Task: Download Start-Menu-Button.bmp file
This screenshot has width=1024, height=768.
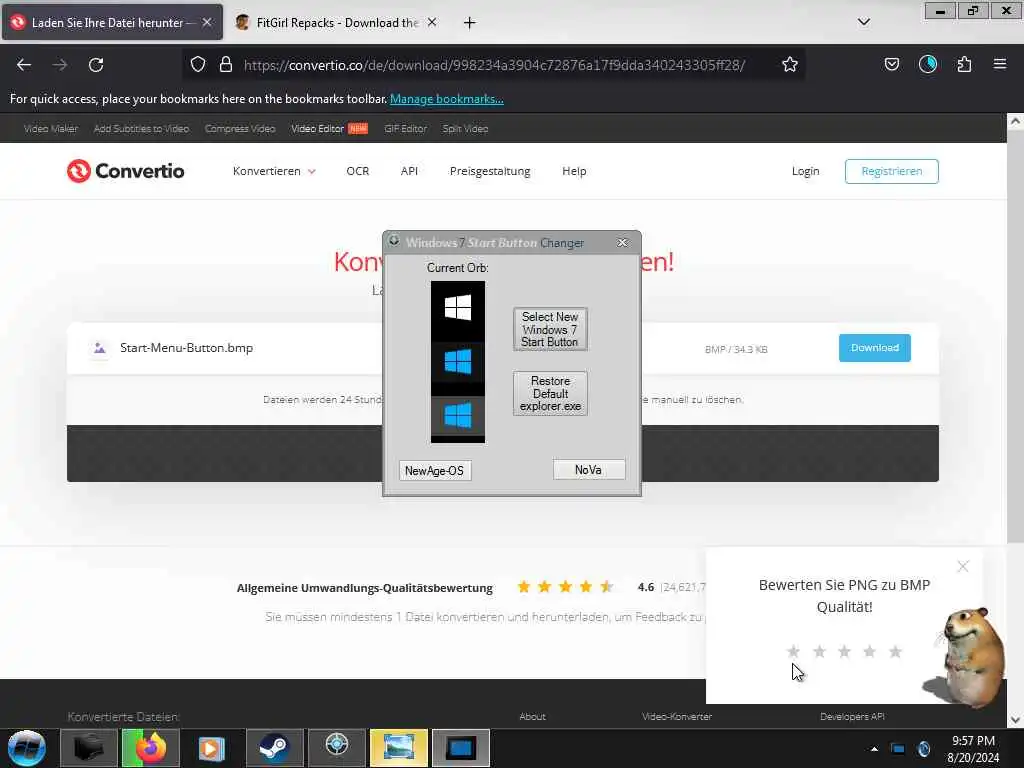Action: click(874, 347)
